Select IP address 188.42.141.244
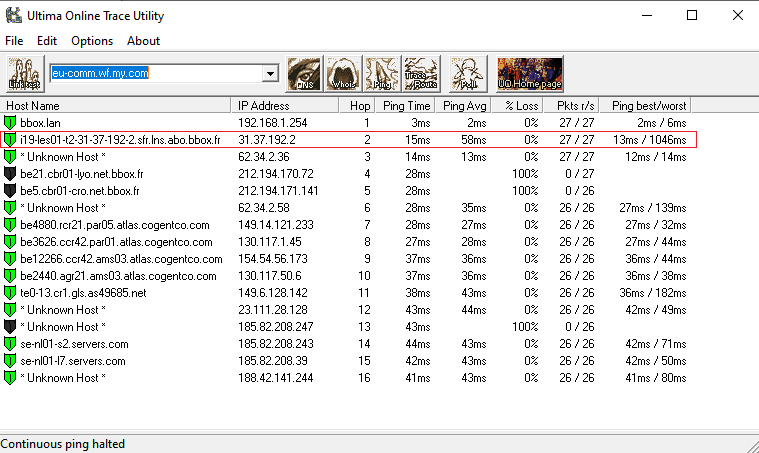Image resolution: width=759 pixels, height=453 pixels. pyautogui.click(x=276, y=378)
